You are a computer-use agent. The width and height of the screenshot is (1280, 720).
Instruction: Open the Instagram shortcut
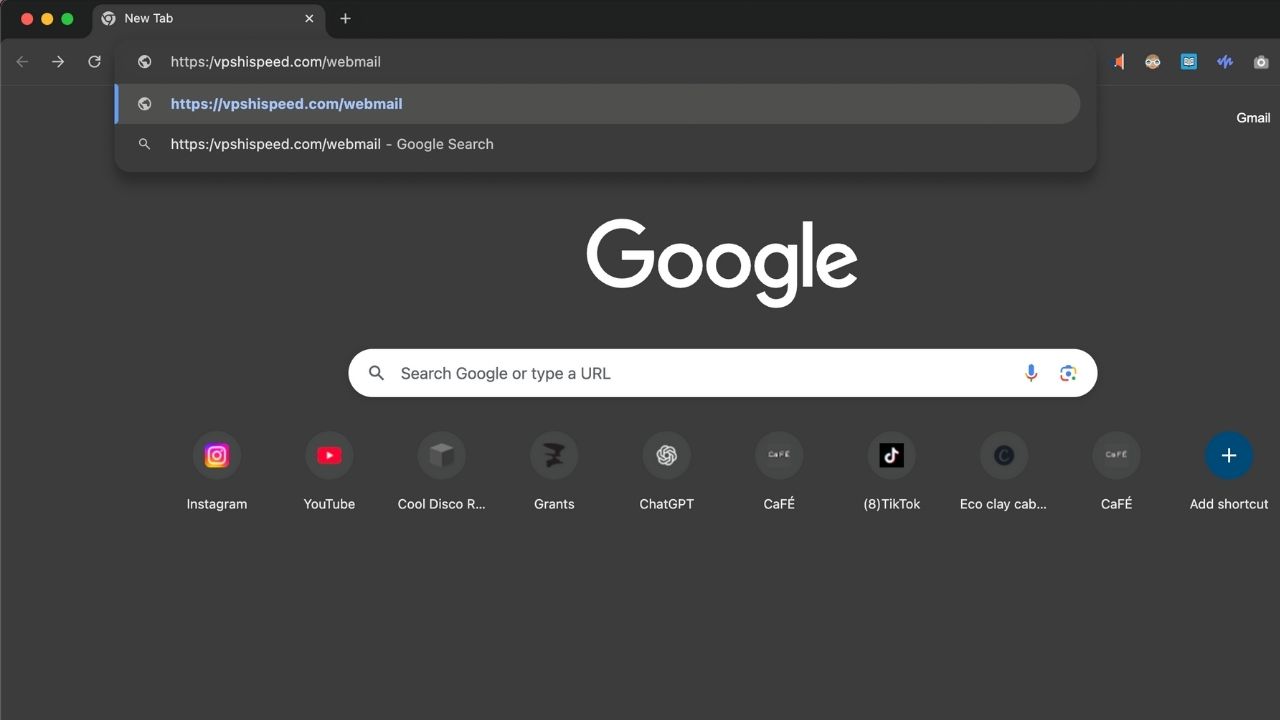point(217,471)
